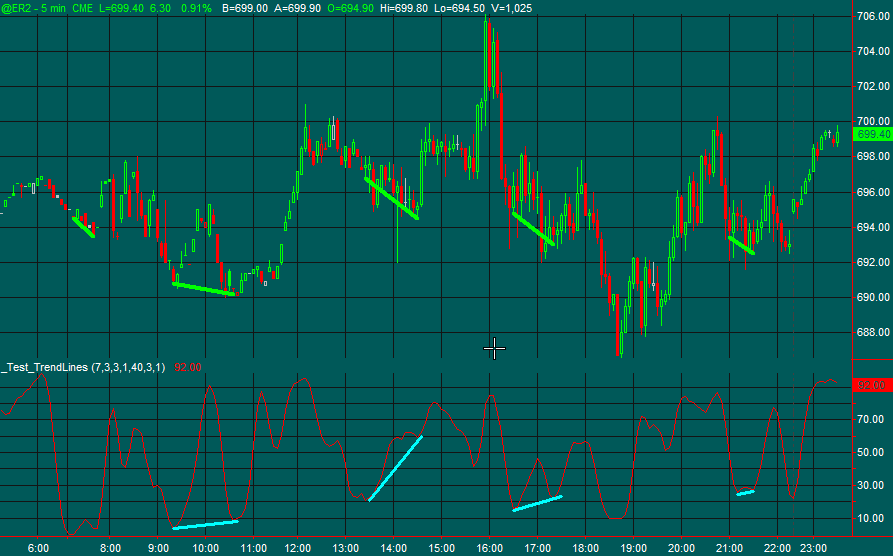Select the short cyan trendline near 21:00 in indicator pane
Screen dimensions: 893x556
click(x=745, y=493)
